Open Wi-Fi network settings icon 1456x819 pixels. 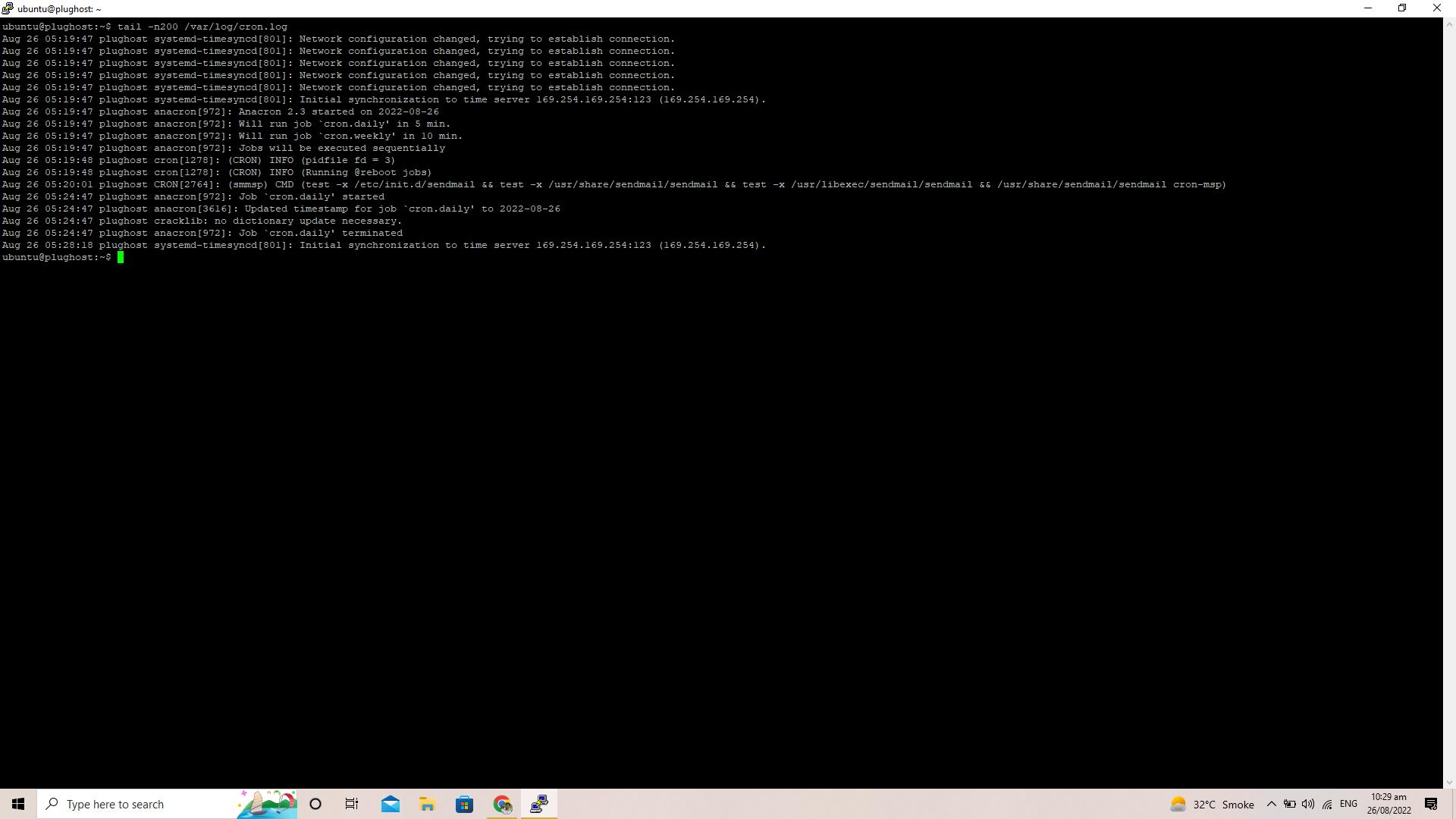tap(1327, 804)
